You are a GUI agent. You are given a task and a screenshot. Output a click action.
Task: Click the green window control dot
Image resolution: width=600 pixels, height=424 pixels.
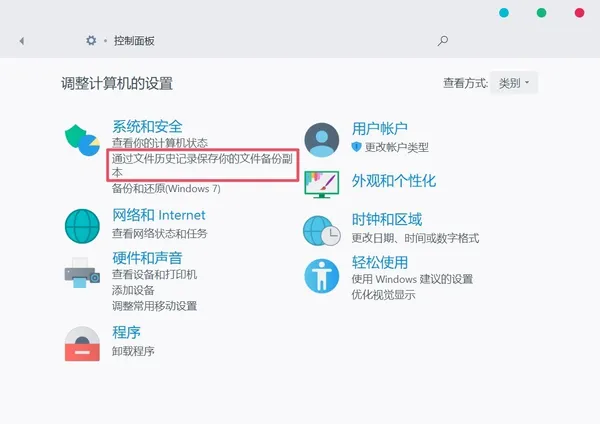[x=541, y=13]
